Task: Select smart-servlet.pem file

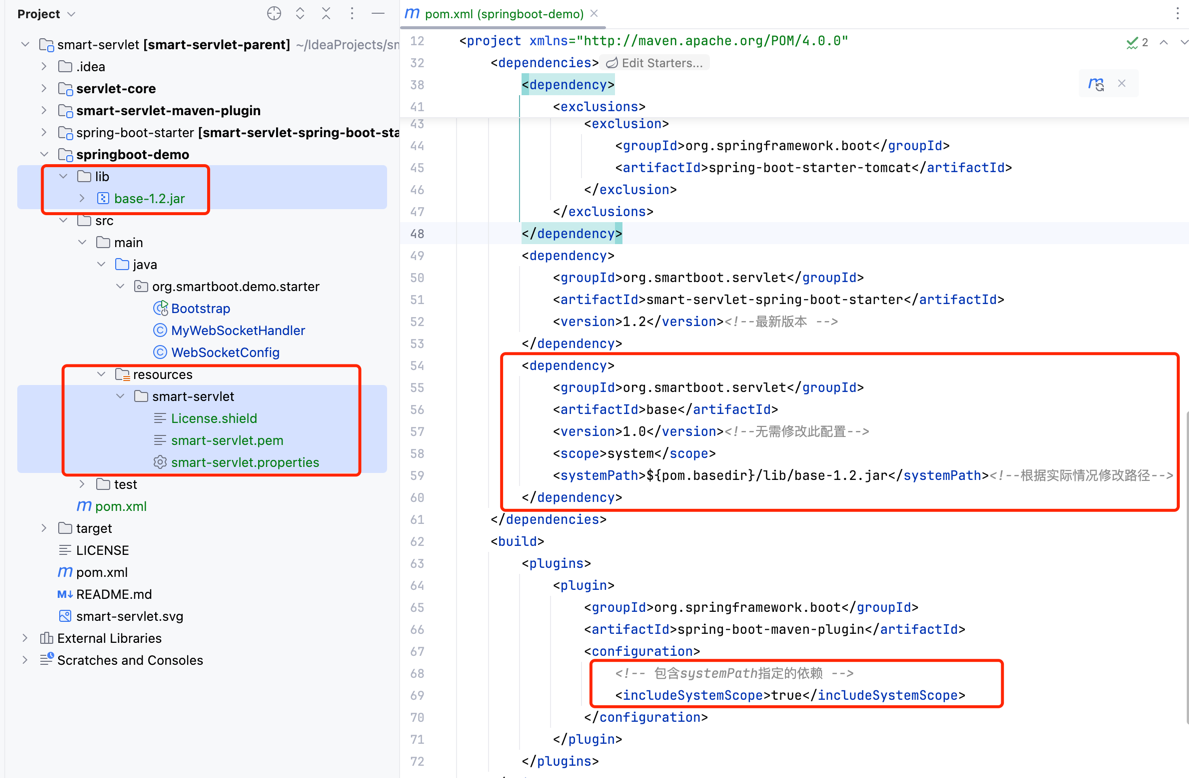Action: click(227, 441)
